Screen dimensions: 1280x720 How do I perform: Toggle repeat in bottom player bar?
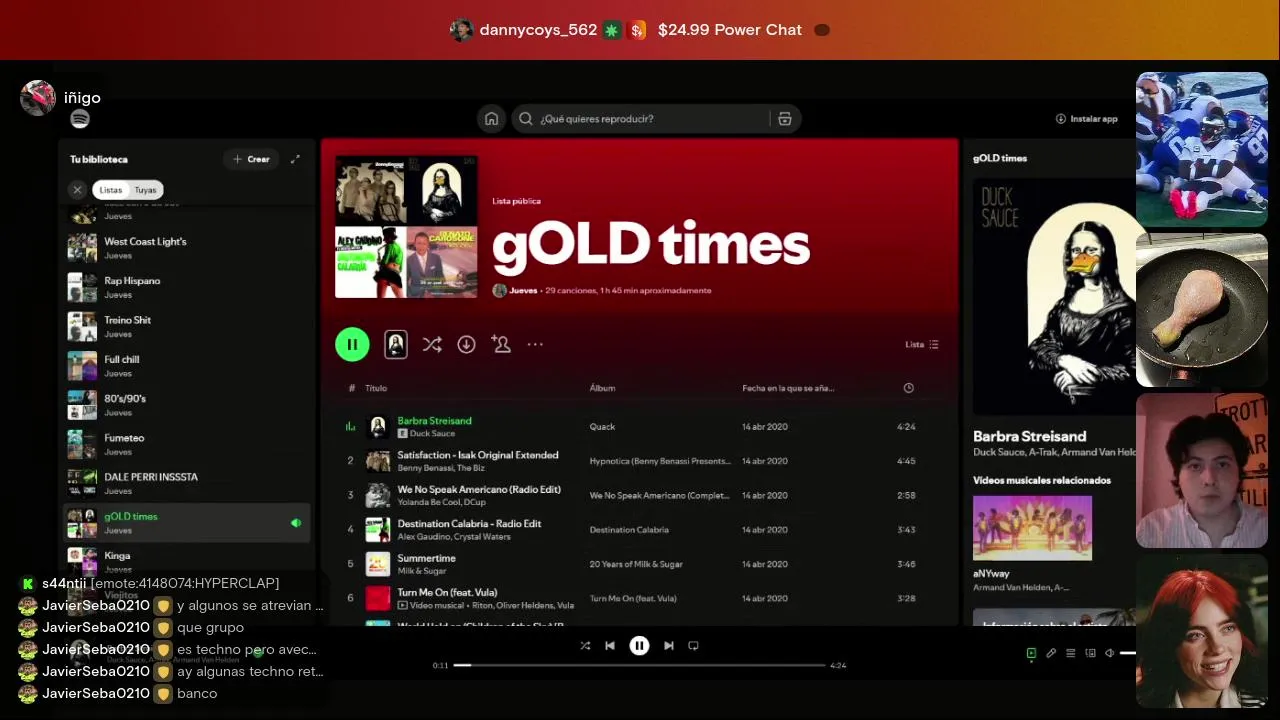coord(693,646)
